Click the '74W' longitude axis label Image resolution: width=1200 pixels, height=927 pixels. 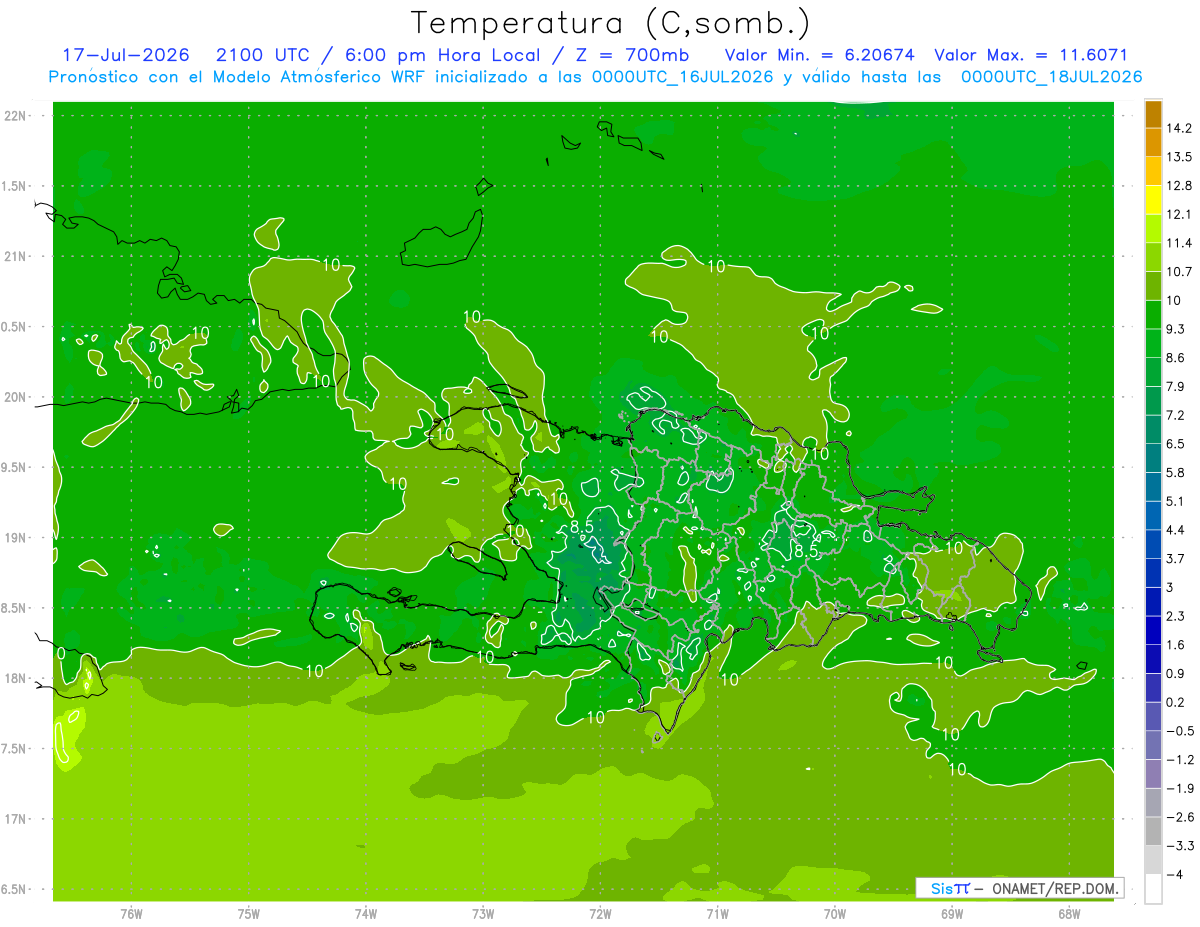pos(366,913)
